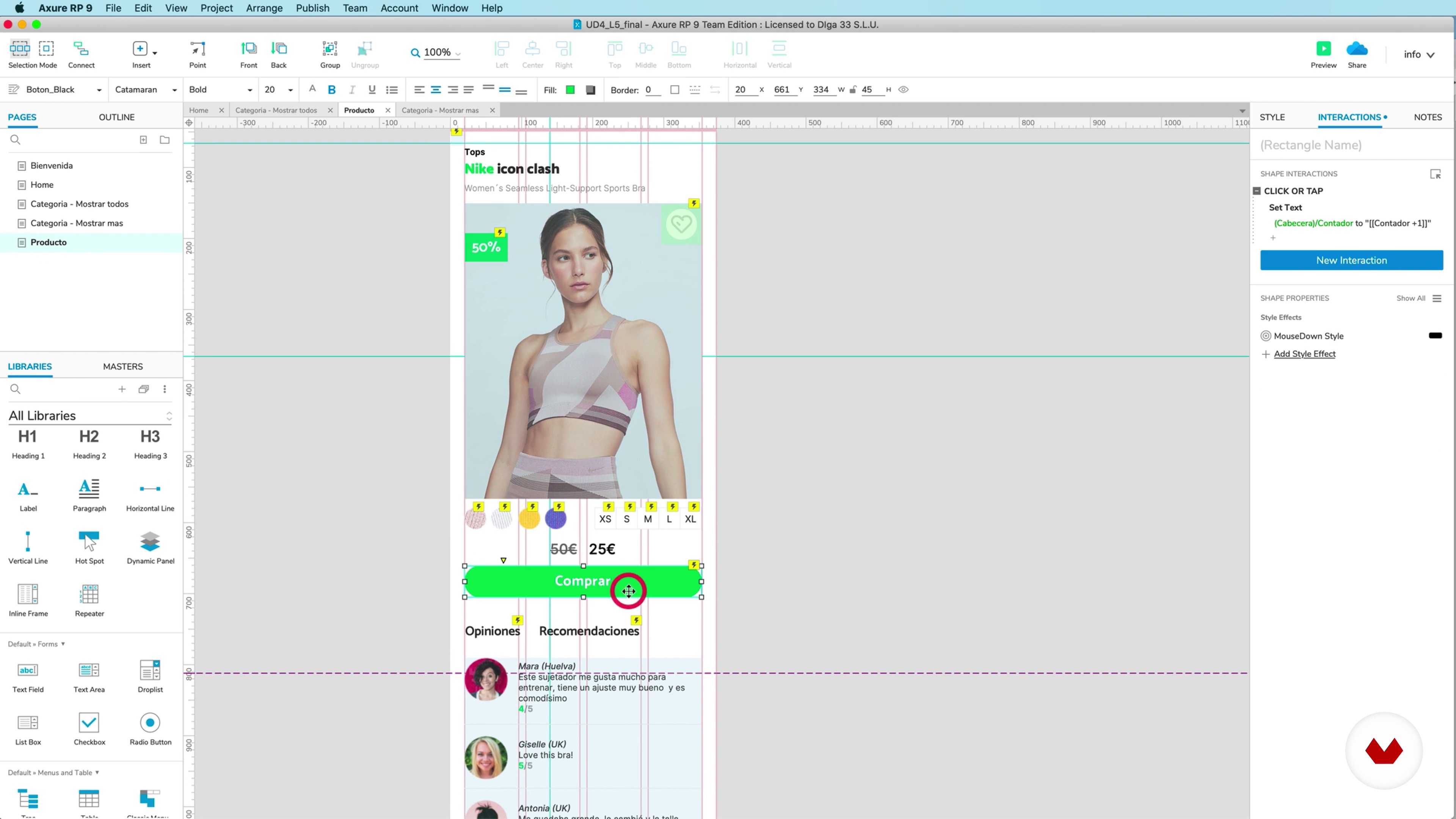This screenshot has width=1456, height=819.
Task: Select the Inline Frame widget
Action: pos(28,600)
